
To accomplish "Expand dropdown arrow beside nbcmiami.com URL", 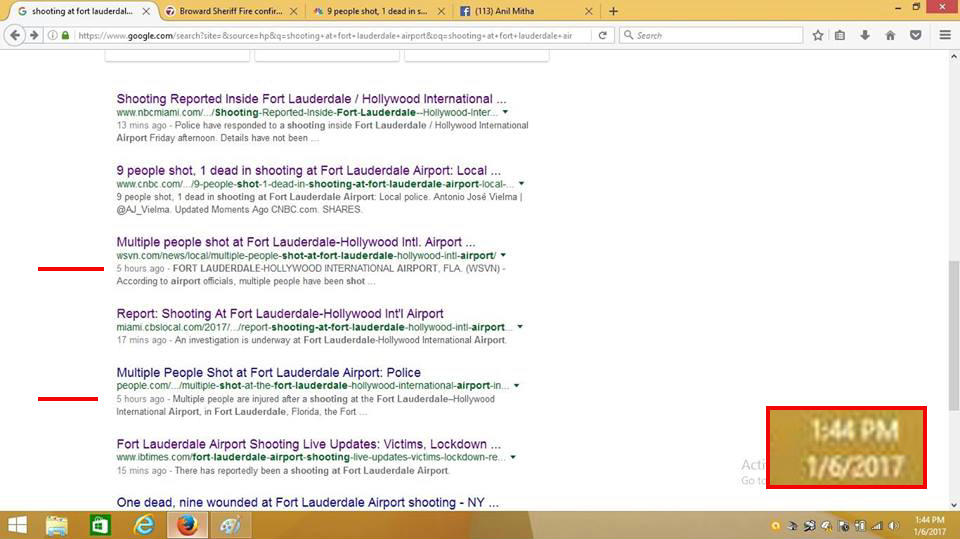I will pos(505,112).
